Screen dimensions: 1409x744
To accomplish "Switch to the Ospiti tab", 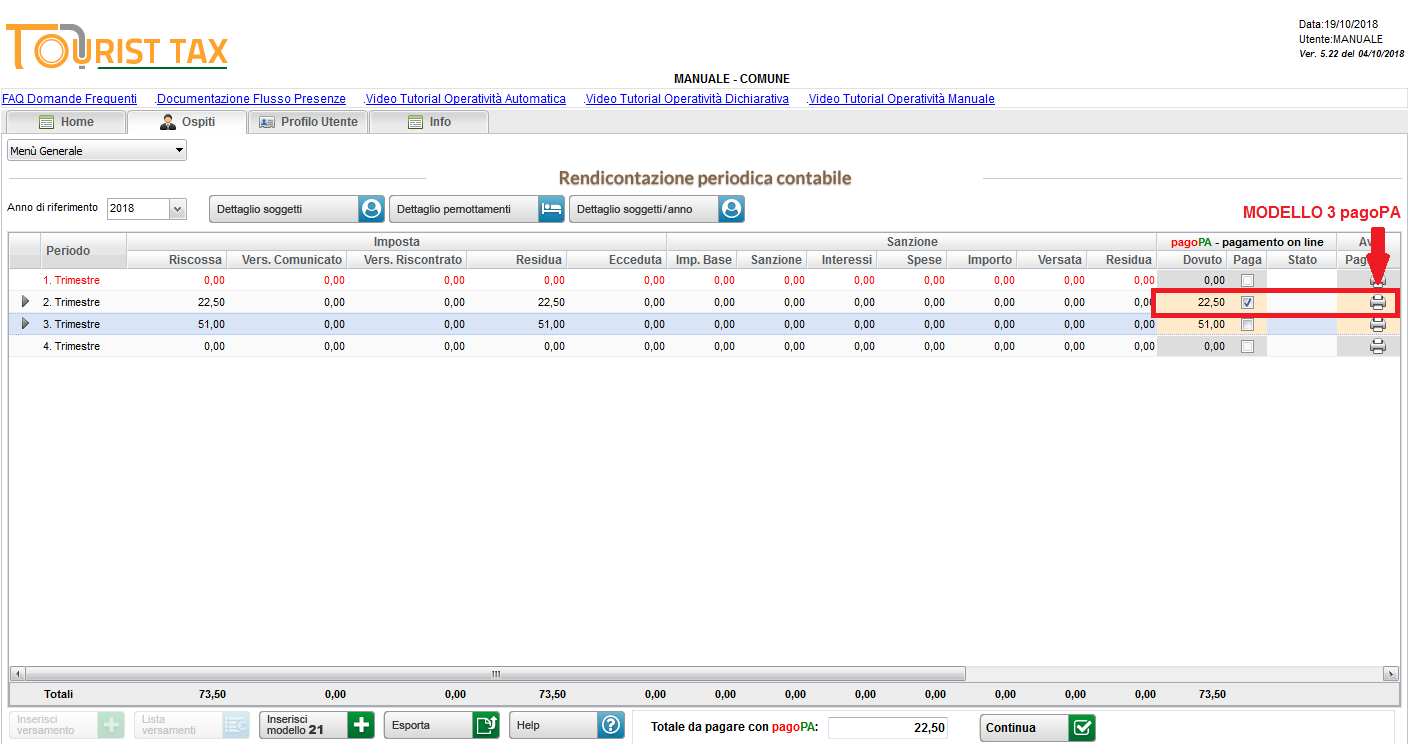I will tap(187, 122).
